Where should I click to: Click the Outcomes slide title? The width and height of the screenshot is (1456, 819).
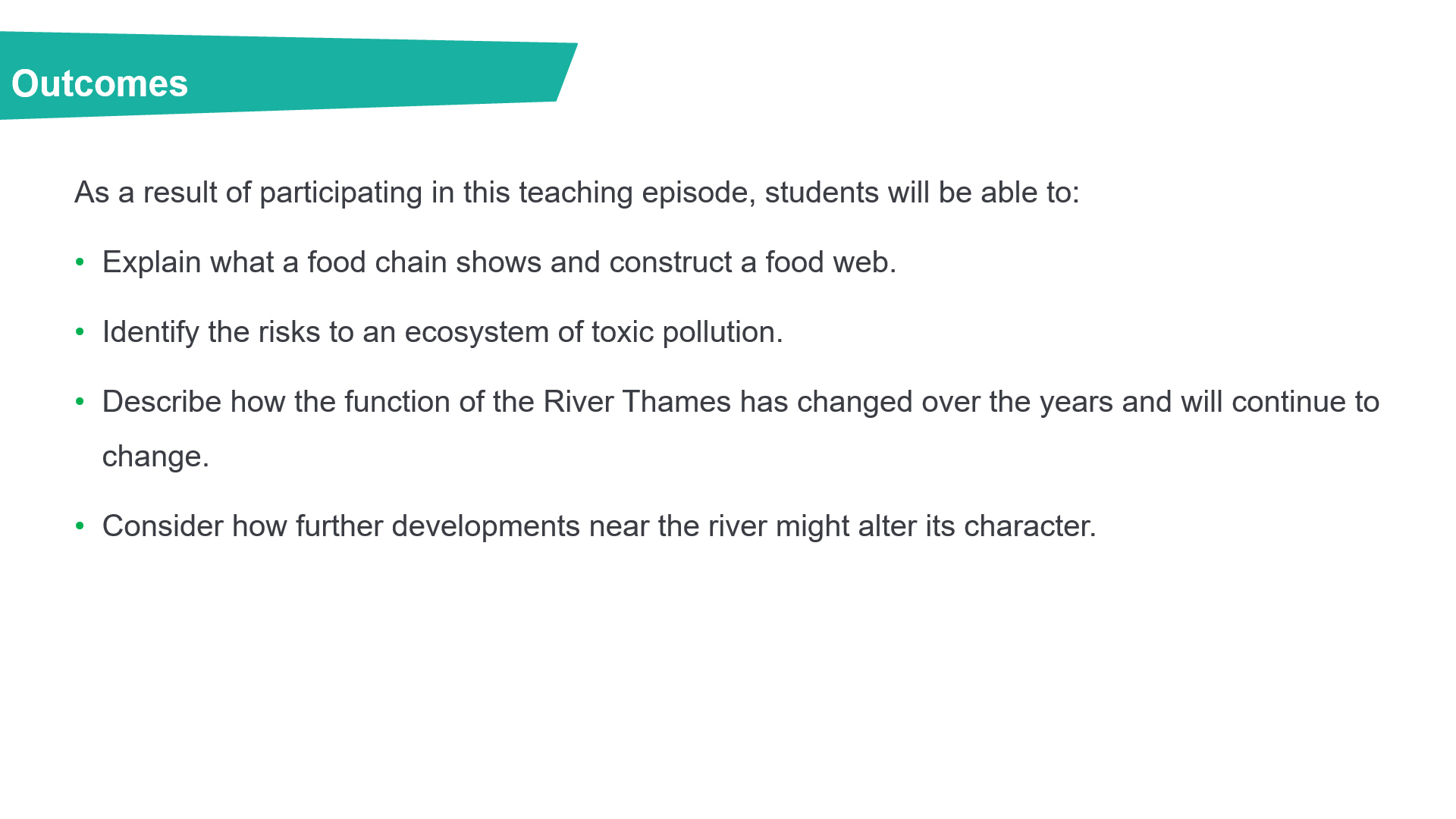point(99,83)
